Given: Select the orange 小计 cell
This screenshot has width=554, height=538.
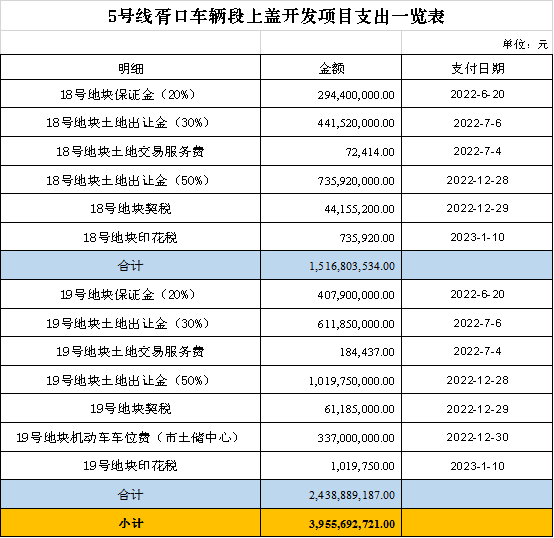Looking at the screenshot, I should click(131, 523).
